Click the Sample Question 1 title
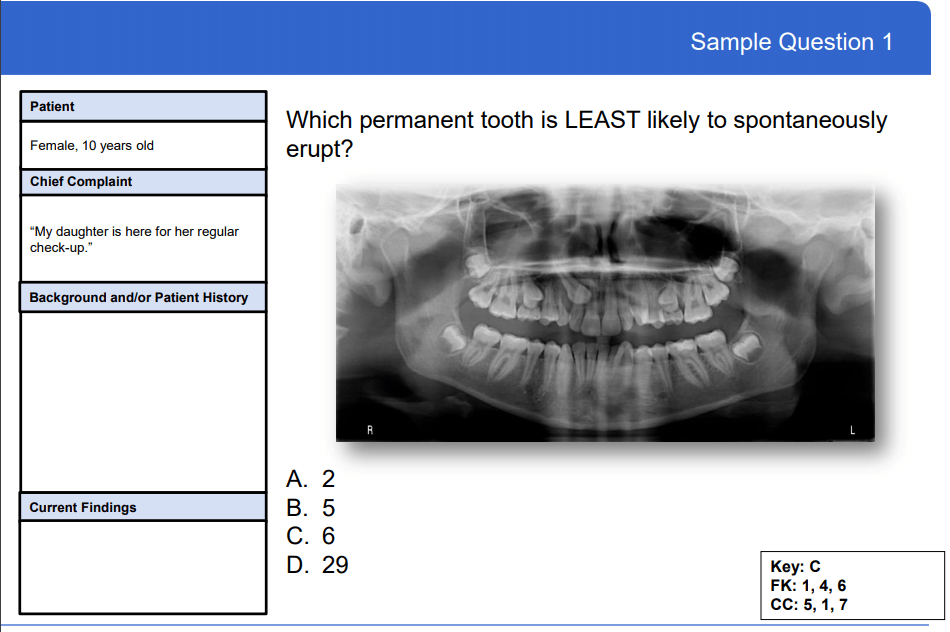The width and height of the screenshot is (950, 632). coord(791,42)
